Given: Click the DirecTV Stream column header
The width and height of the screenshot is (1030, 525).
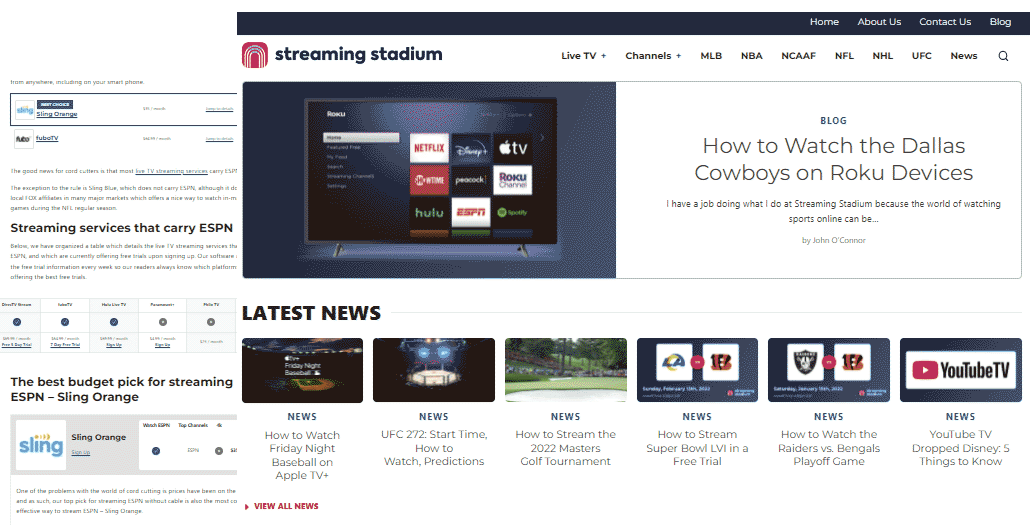Looking at the screenshot, I should click(x=17, y=305).
